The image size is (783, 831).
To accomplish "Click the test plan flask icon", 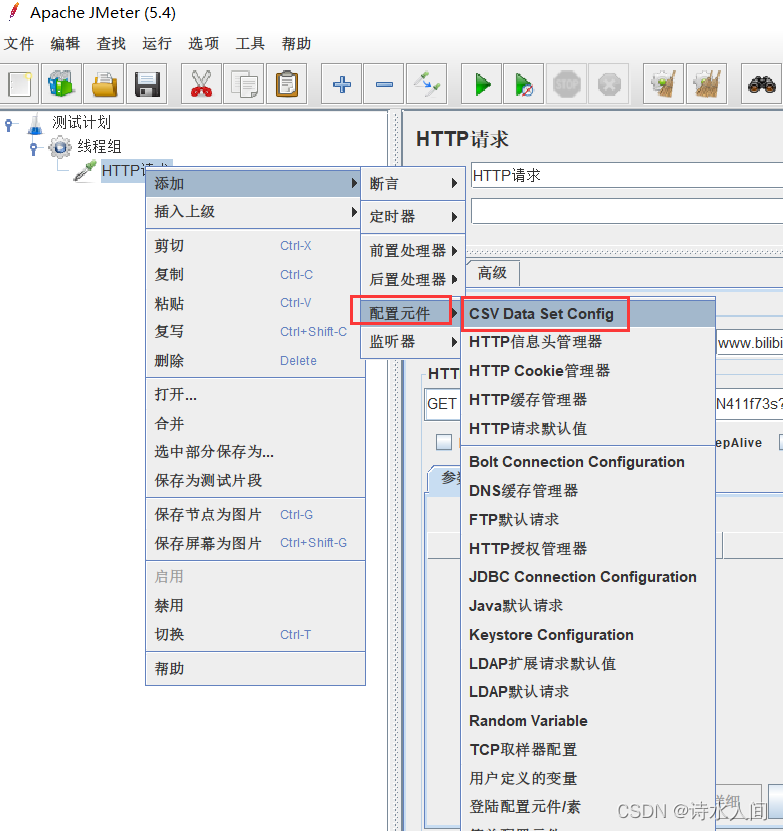I will 35,124.
